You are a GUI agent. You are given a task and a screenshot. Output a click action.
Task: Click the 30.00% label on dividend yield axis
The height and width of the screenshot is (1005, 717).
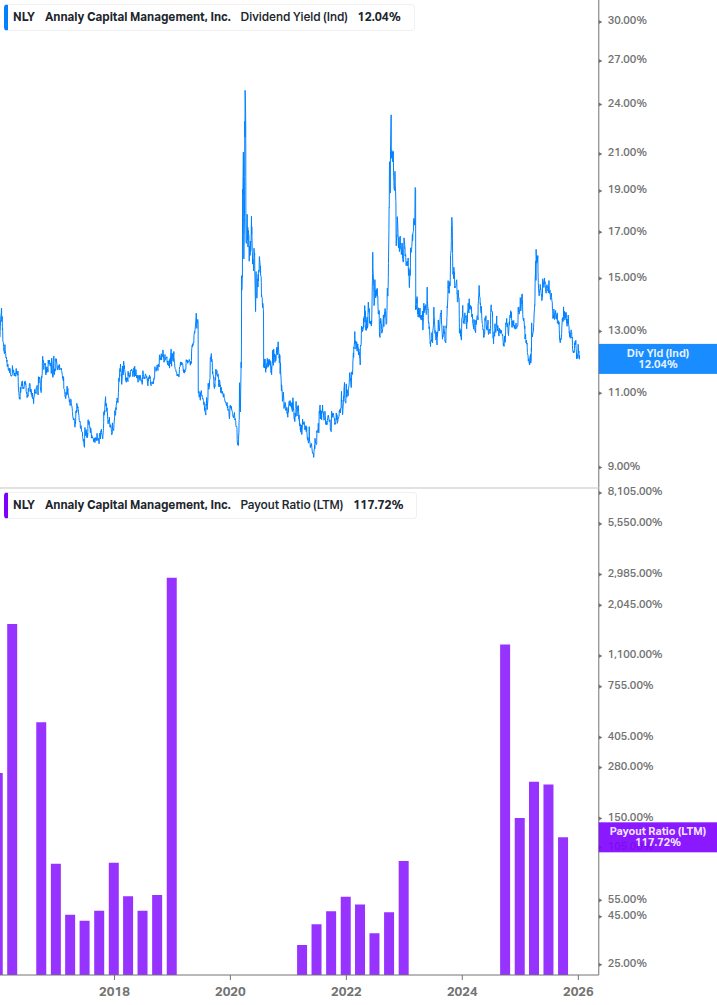click(x=627, y=20)
